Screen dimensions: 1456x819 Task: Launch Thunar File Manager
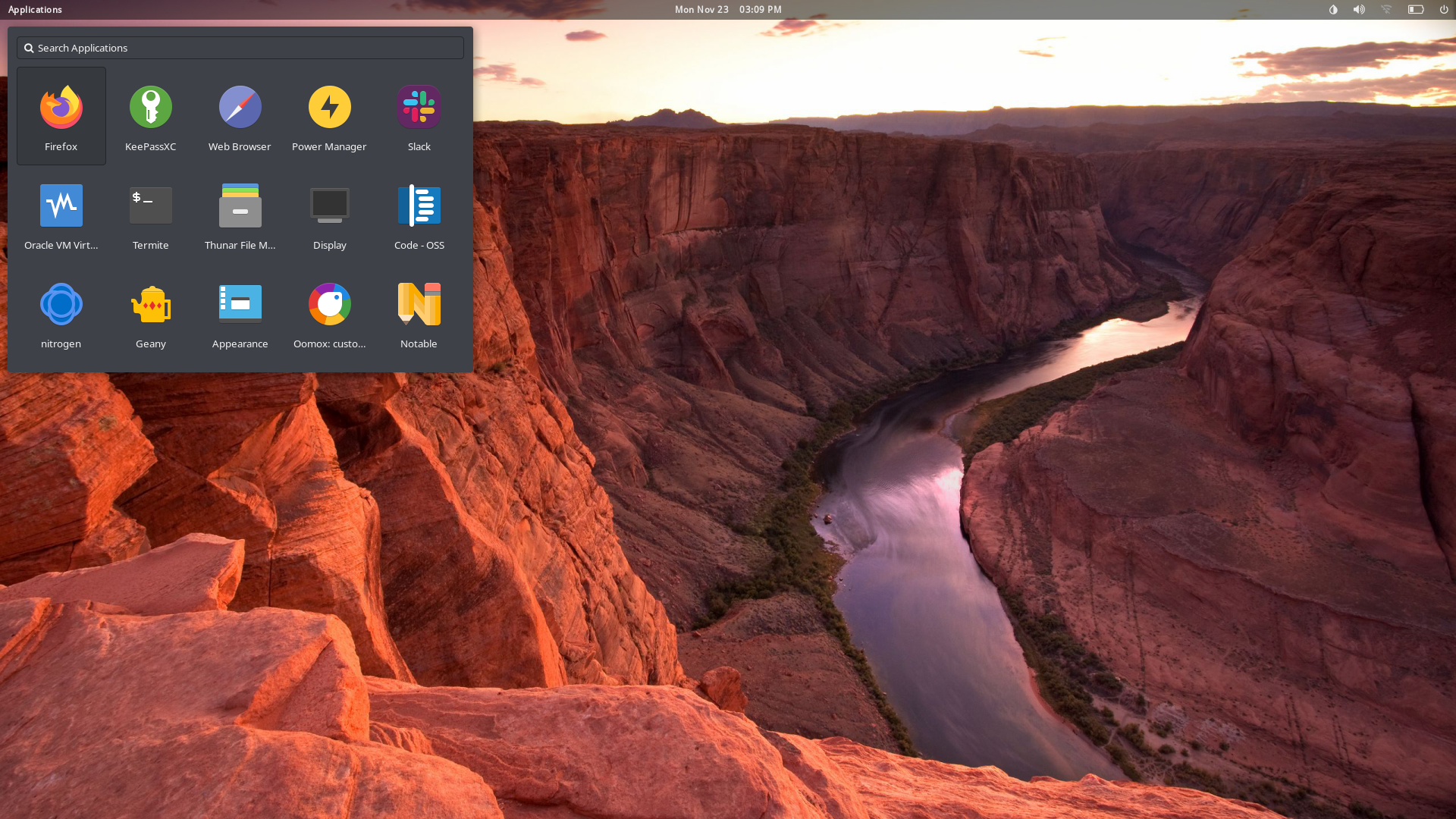pos(240,214)
